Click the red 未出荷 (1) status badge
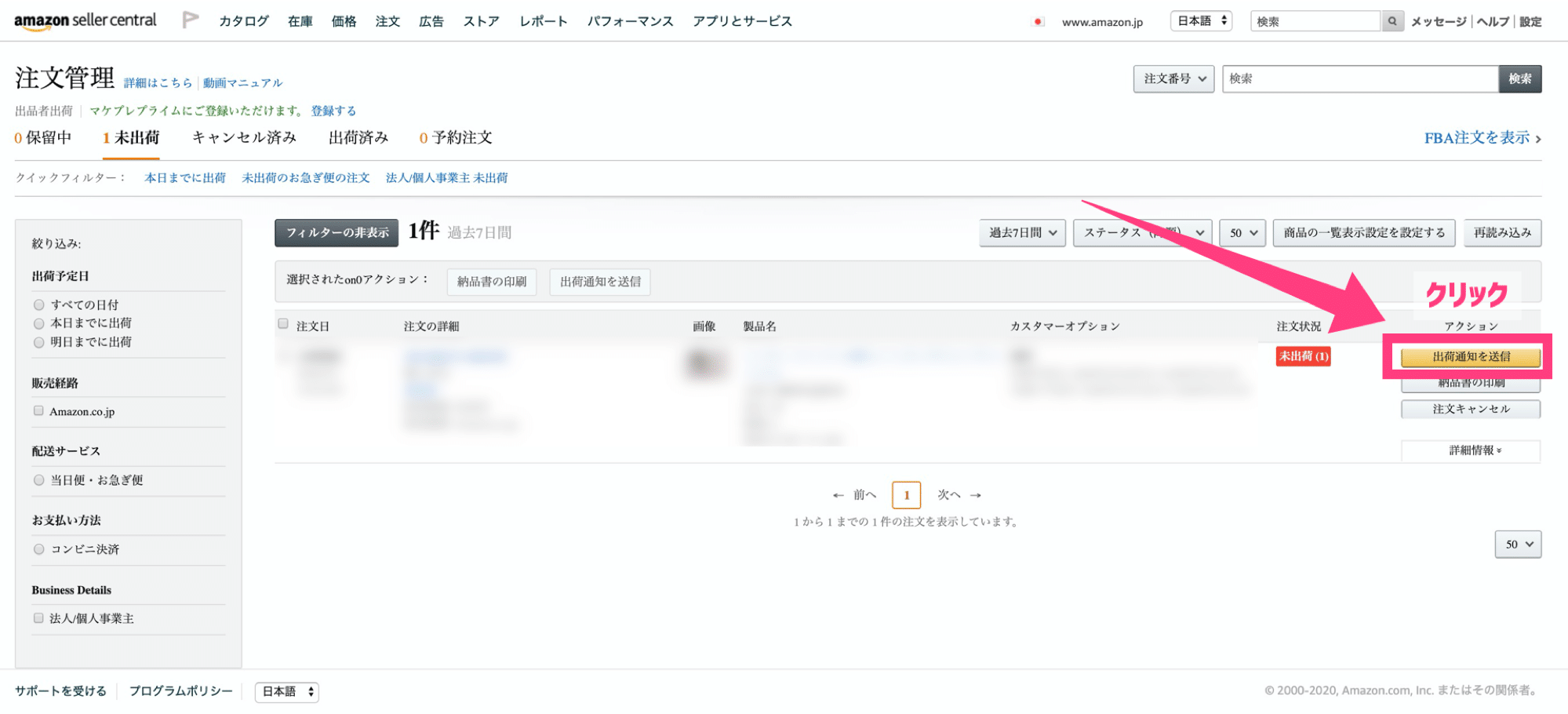The height and width of the screenshot is (714, 1568). pyautogui.click(x=1304, y=356)
